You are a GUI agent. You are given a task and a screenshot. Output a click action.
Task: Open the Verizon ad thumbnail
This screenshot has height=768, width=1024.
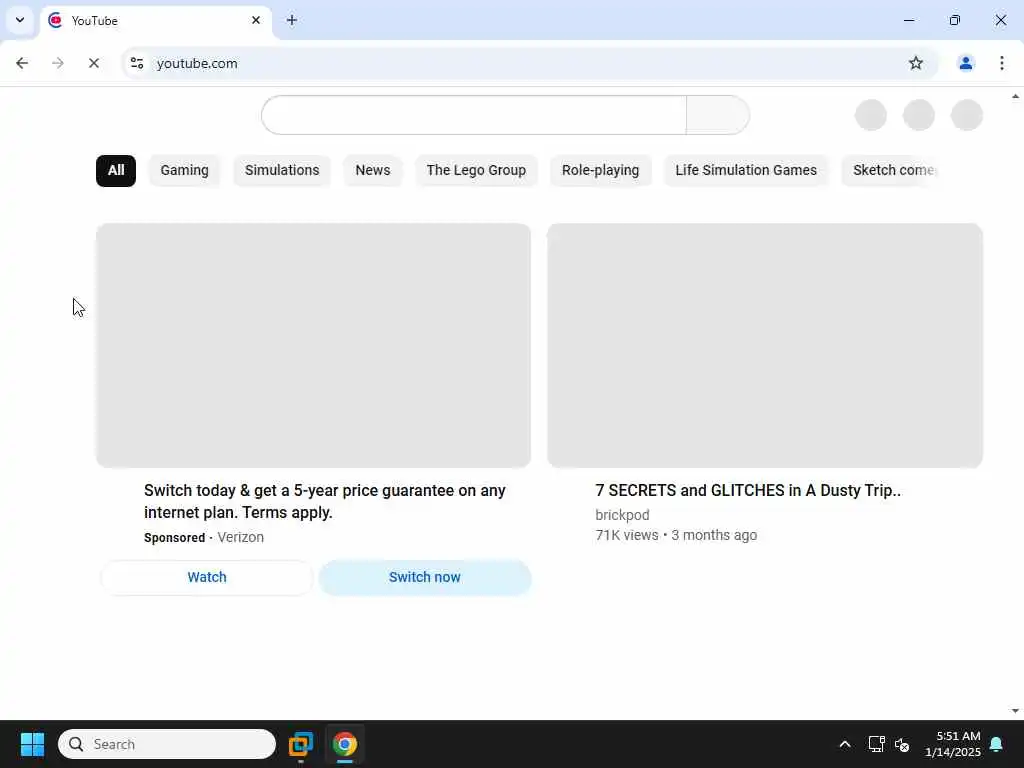pyautogui.click(x=313, y=345)
